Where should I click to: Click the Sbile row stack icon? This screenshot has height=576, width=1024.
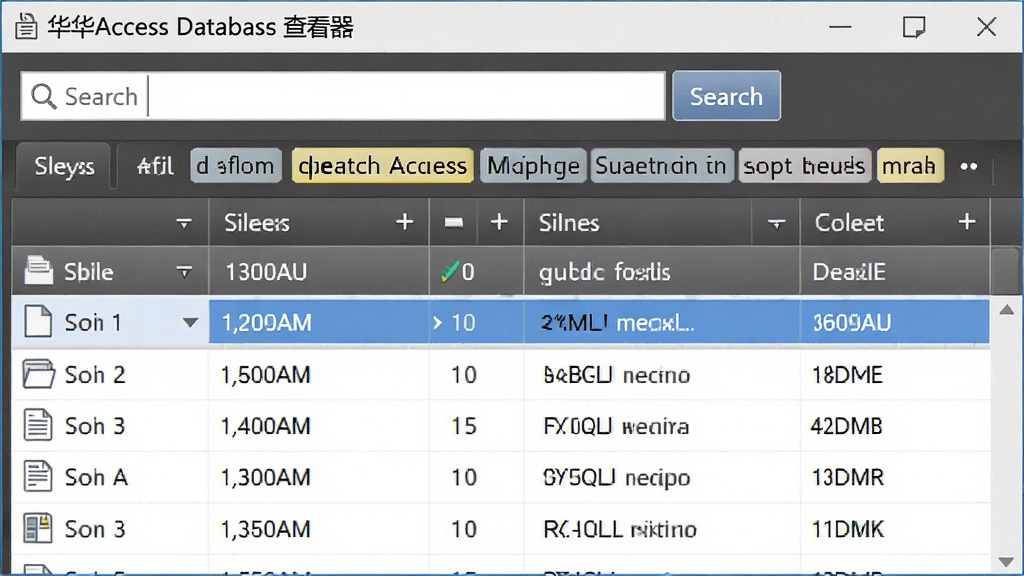tap(39, 270)
